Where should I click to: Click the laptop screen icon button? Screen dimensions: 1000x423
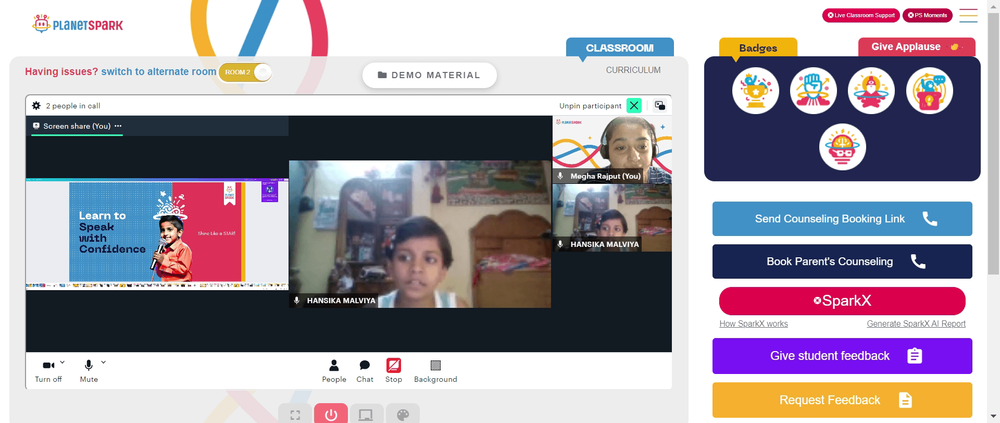(366, 415)
